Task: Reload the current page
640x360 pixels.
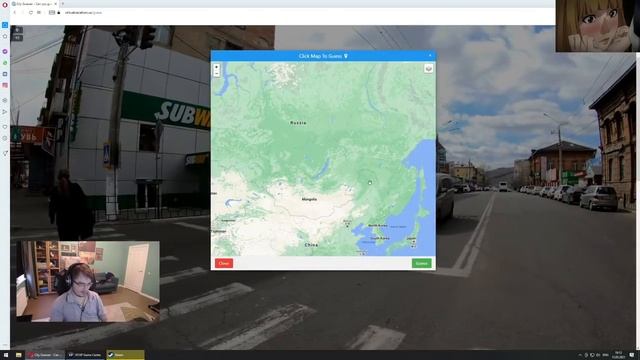Action: click(31, 13)
